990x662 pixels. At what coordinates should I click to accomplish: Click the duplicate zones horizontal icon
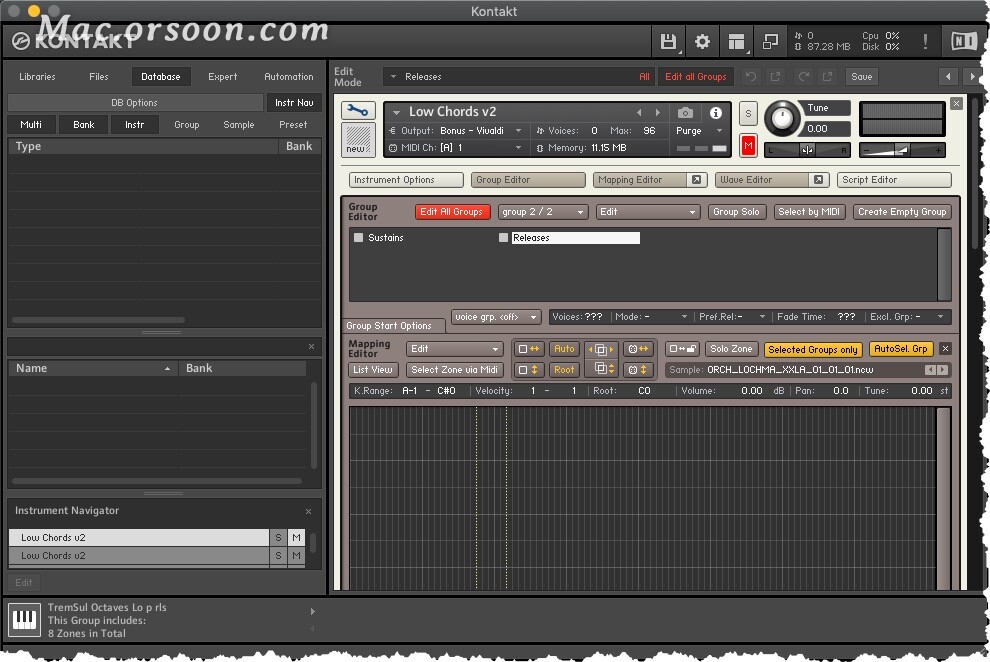[600, 349]
